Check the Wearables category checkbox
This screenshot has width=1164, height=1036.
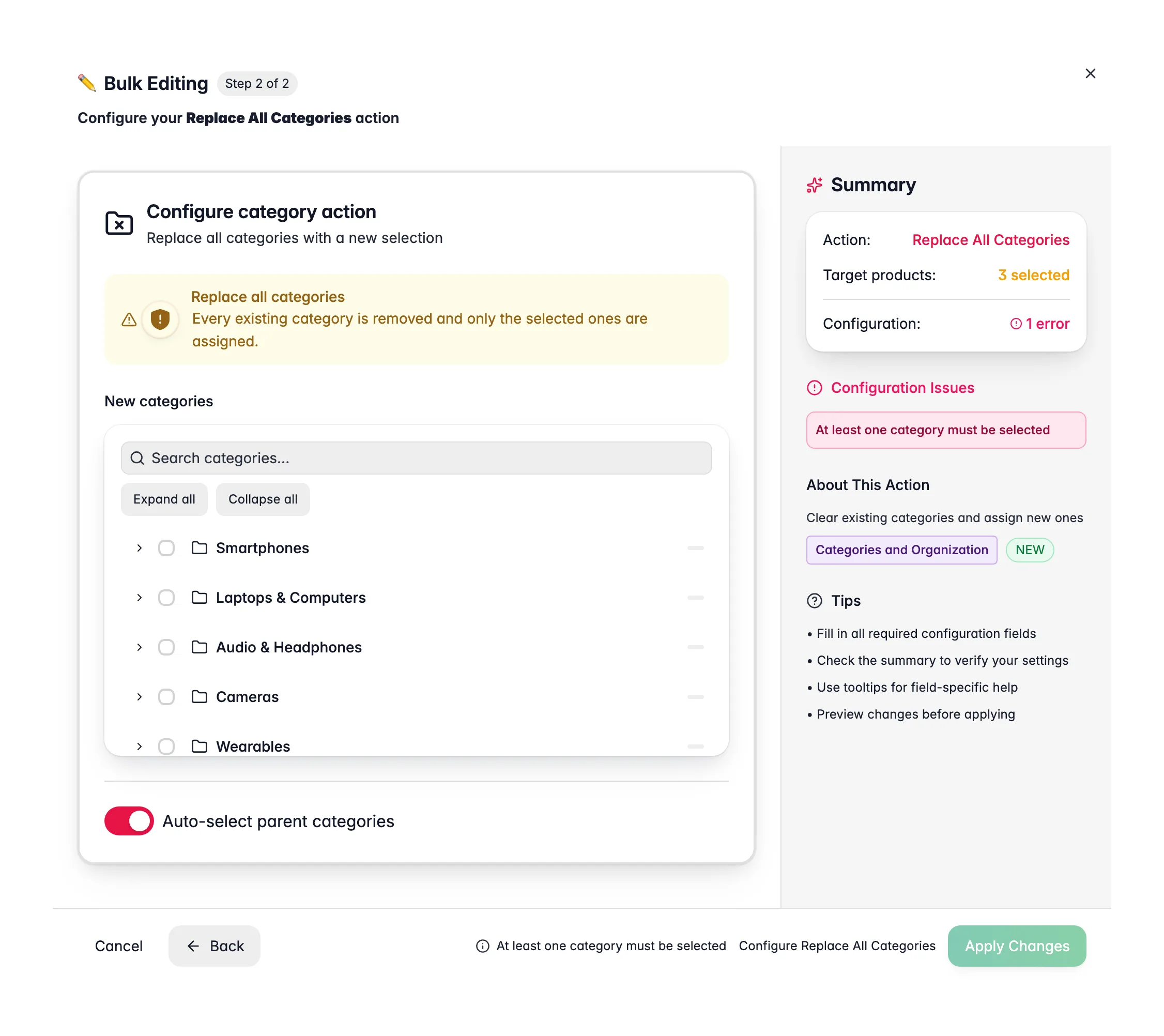tap(166, 746)
